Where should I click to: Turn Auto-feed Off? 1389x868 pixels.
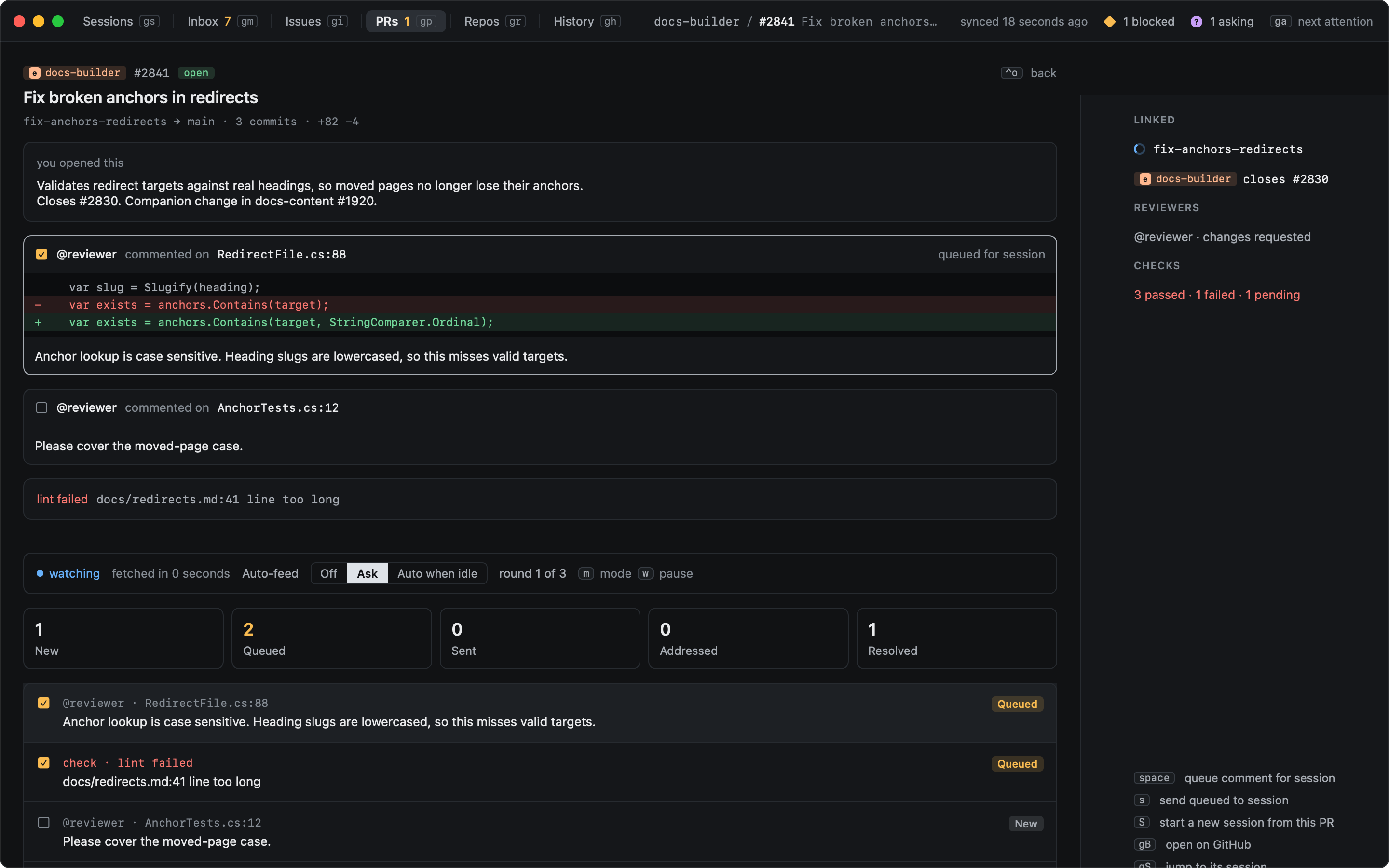(x=328, y=573)
